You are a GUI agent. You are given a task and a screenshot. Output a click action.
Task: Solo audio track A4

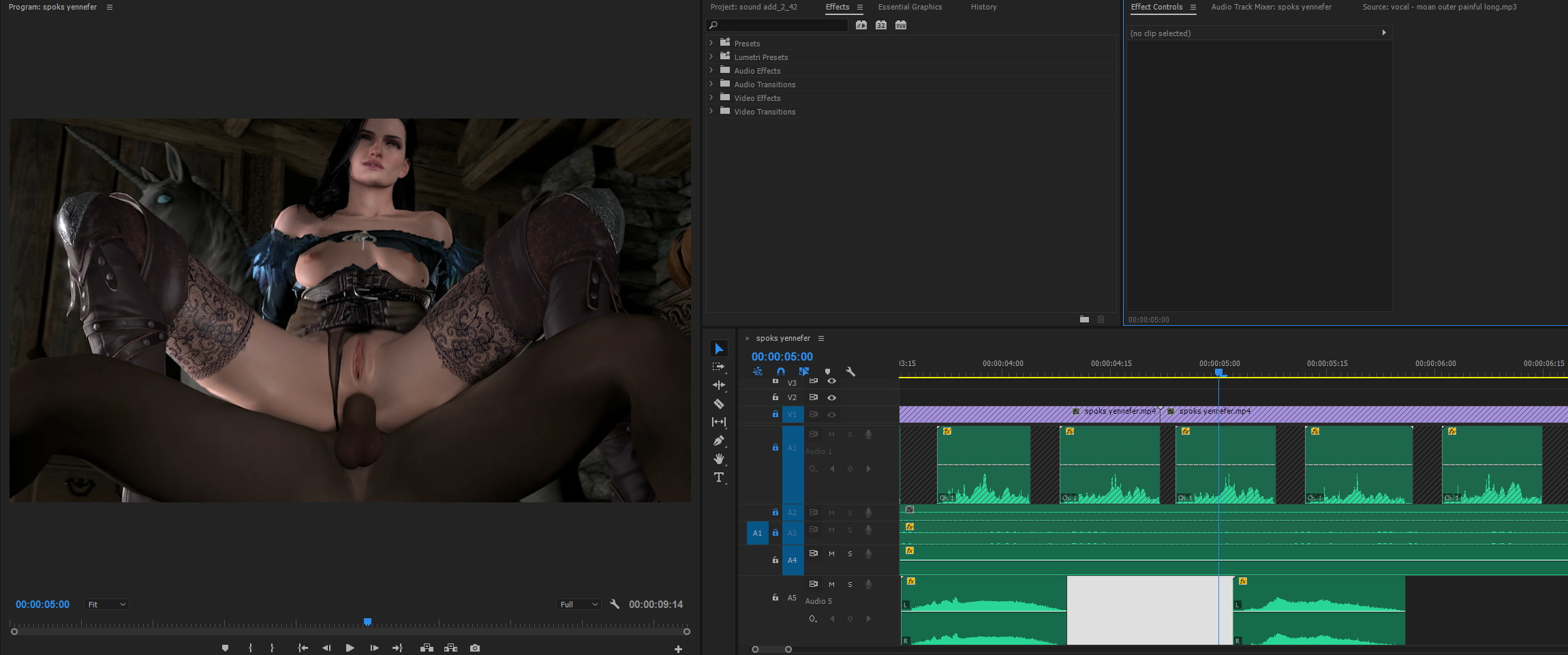(850, 553)
